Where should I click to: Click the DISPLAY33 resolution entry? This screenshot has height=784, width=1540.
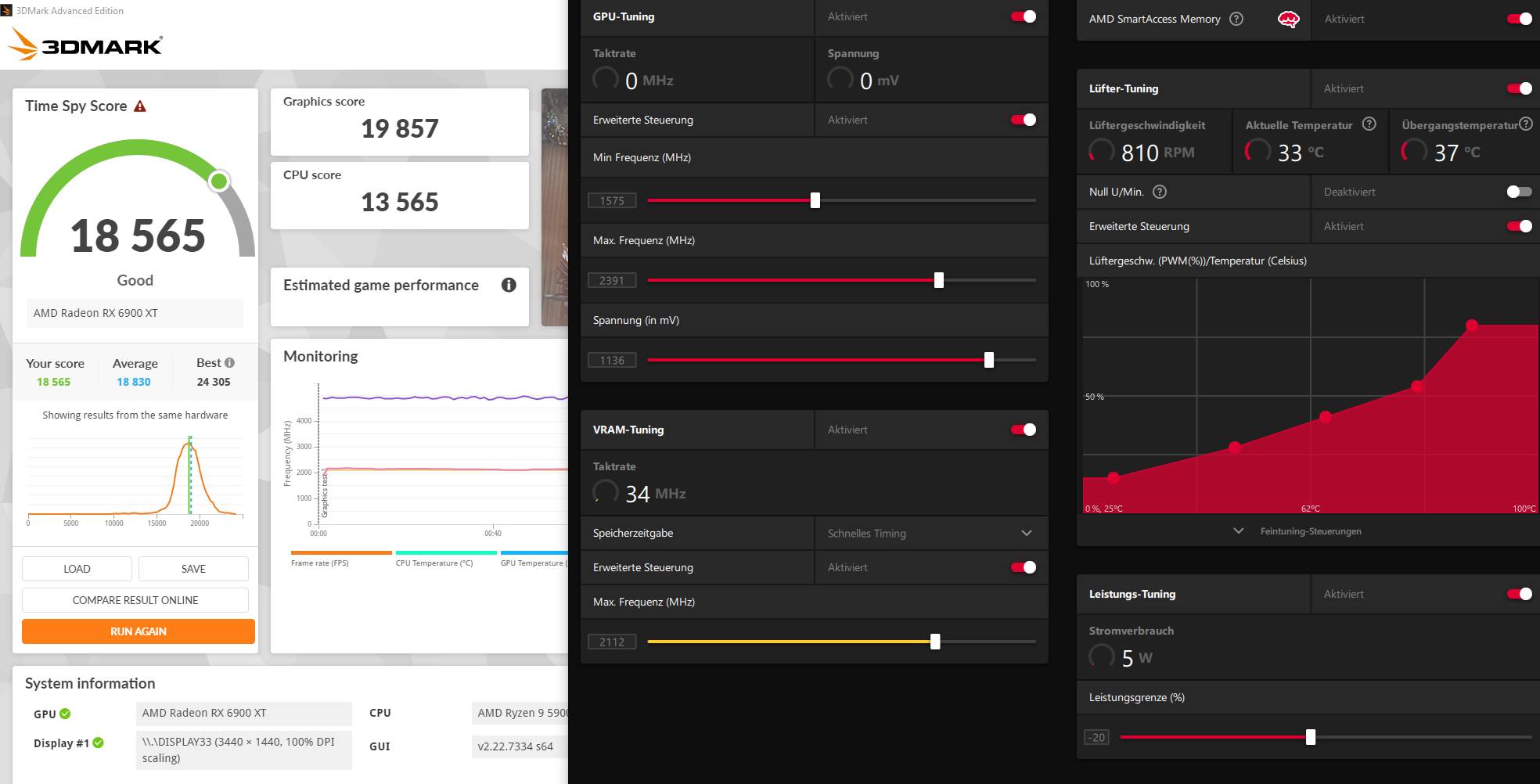243,750
